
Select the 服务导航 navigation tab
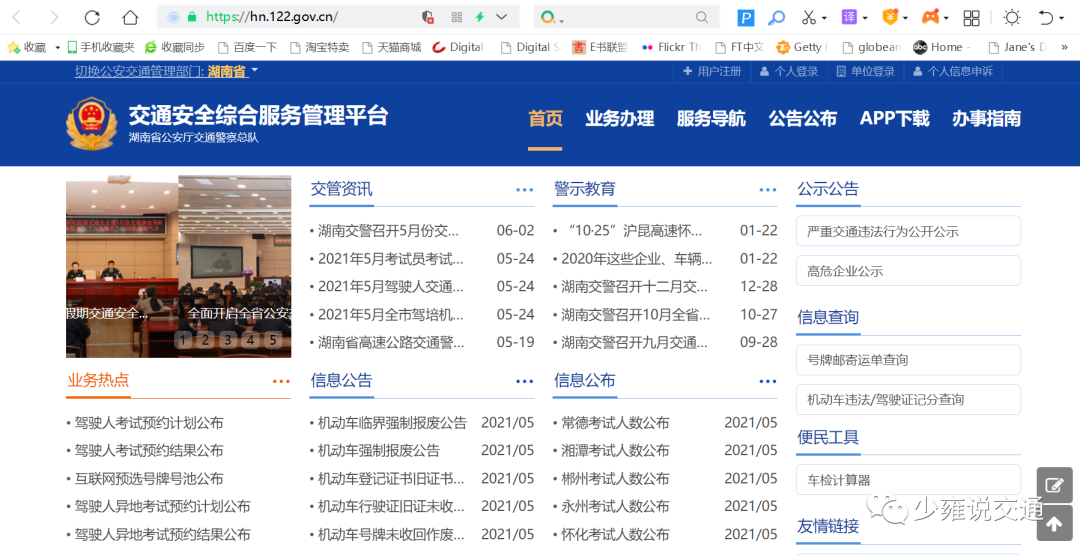[x=711, y=119]
